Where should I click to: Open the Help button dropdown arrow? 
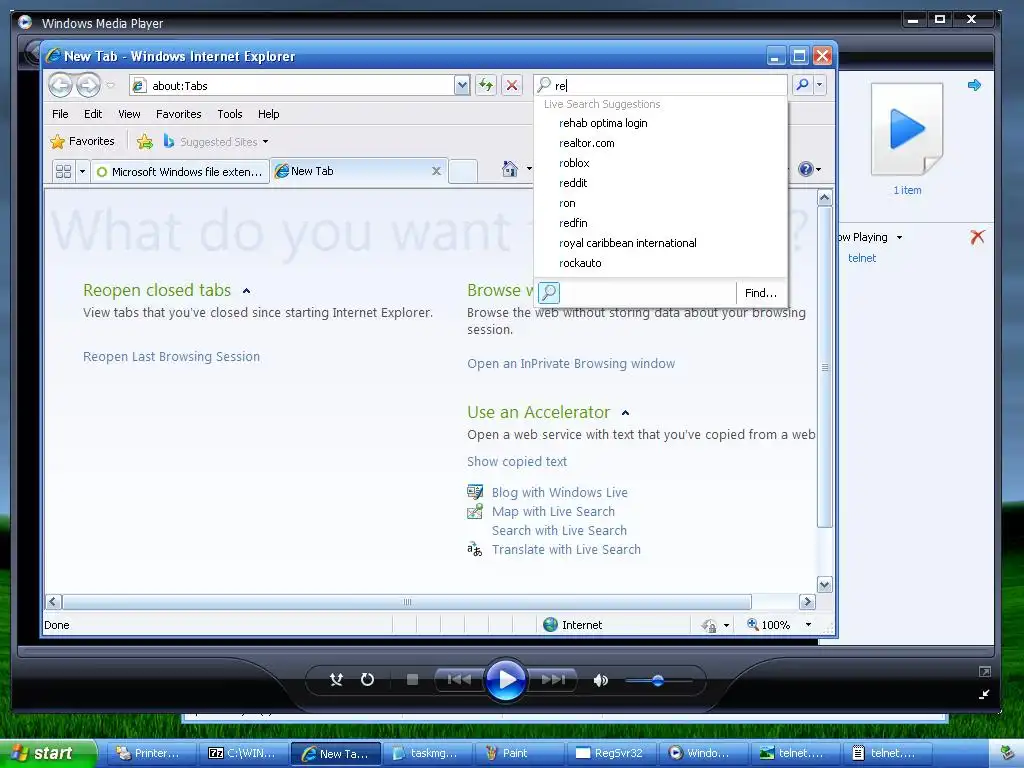tap(818, 170)
